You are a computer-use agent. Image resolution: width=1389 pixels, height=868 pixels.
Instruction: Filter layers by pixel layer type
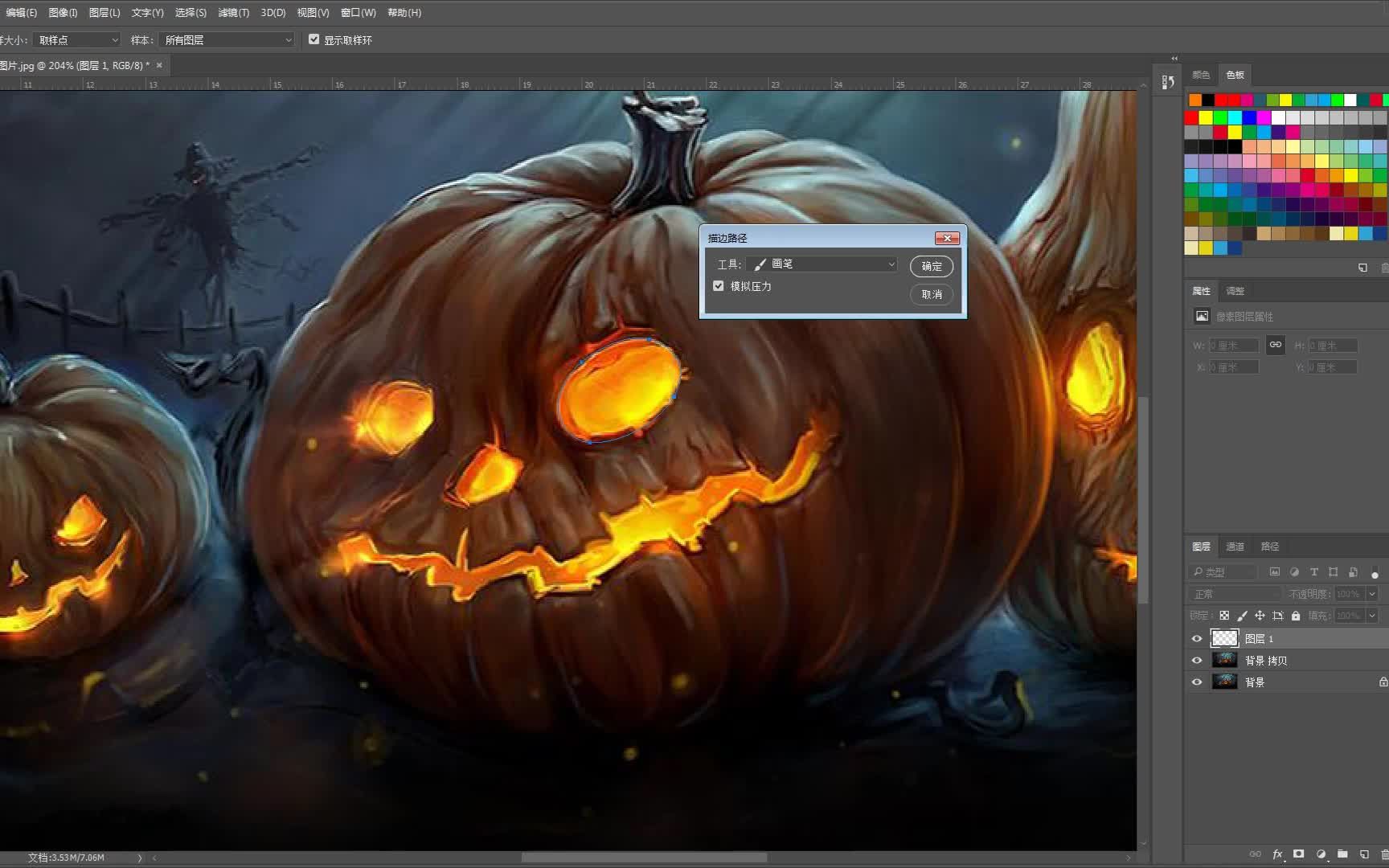pos(1275,572)
